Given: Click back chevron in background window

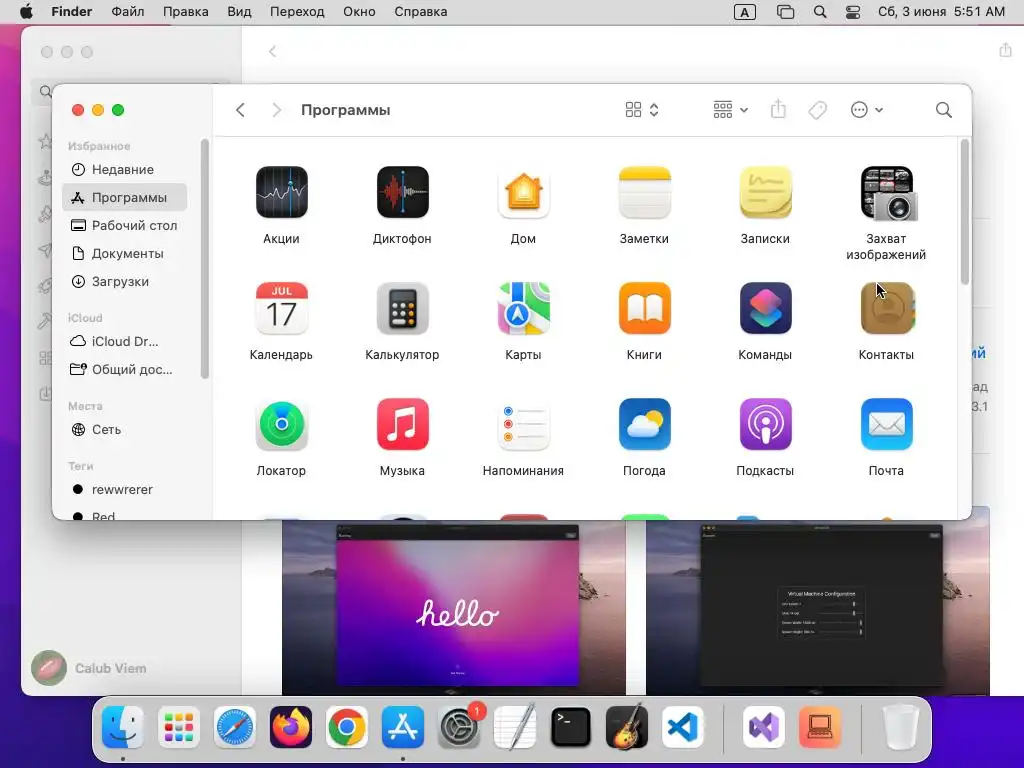Looking at the screenshot, I should coord(272,51).
